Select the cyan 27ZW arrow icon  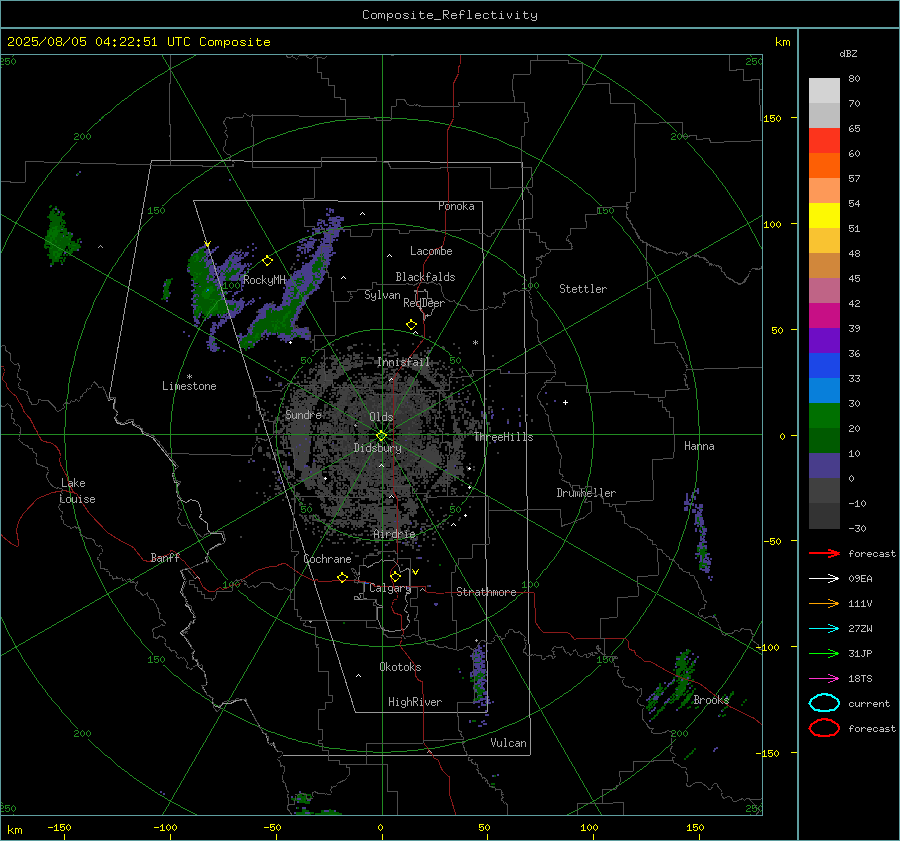[824, 629]
